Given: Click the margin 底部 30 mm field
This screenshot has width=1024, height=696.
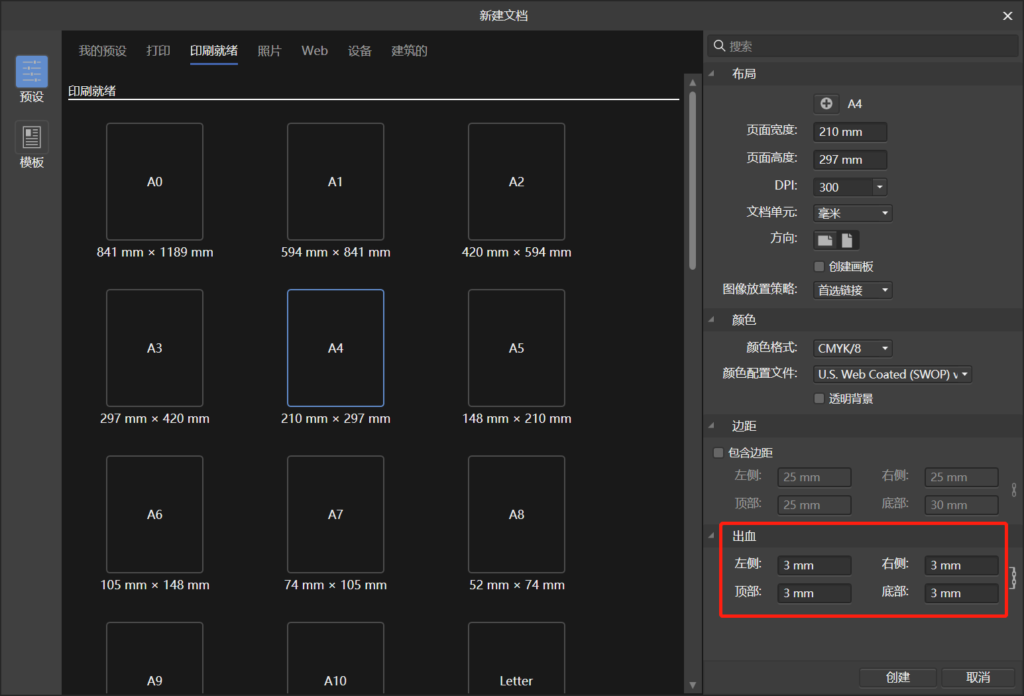Looking at the screenshot, I should pyautogui.click(x=961, y=505).
